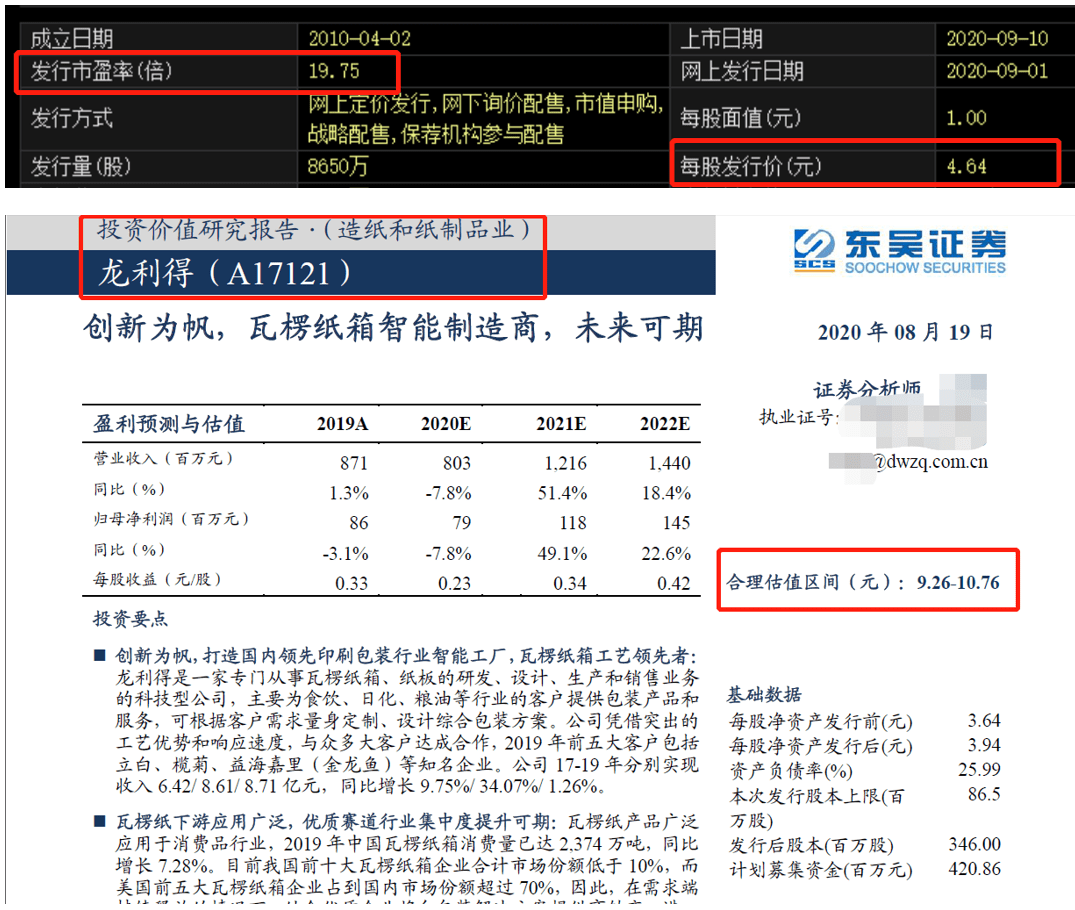Click the 投资要点 section heading
This screenshot has height=910, width=1075.
click(x=130, y=619)
